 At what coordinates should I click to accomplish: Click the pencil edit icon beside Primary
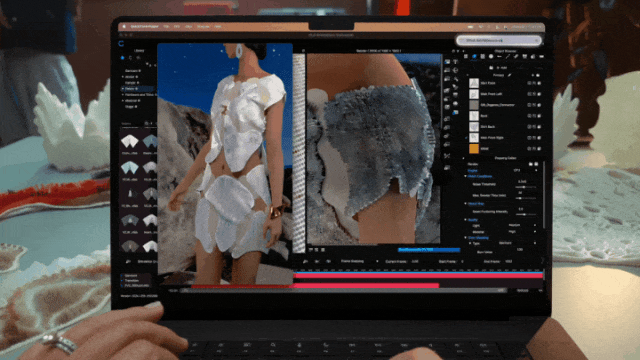coord(509,76)
